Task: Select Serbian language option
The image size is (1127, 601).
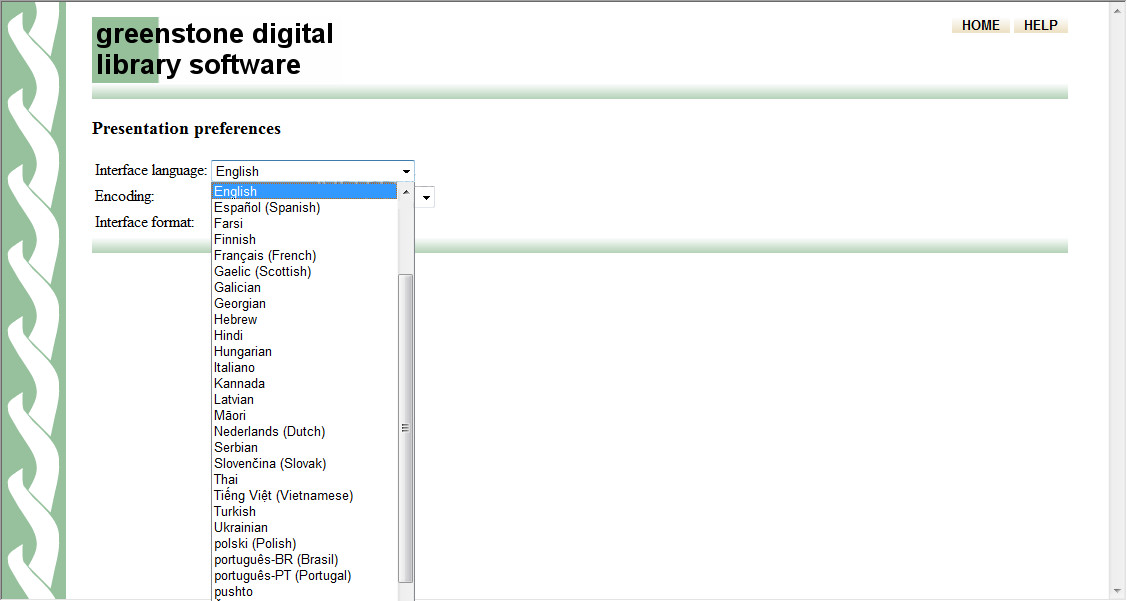Action: point(305,447)
